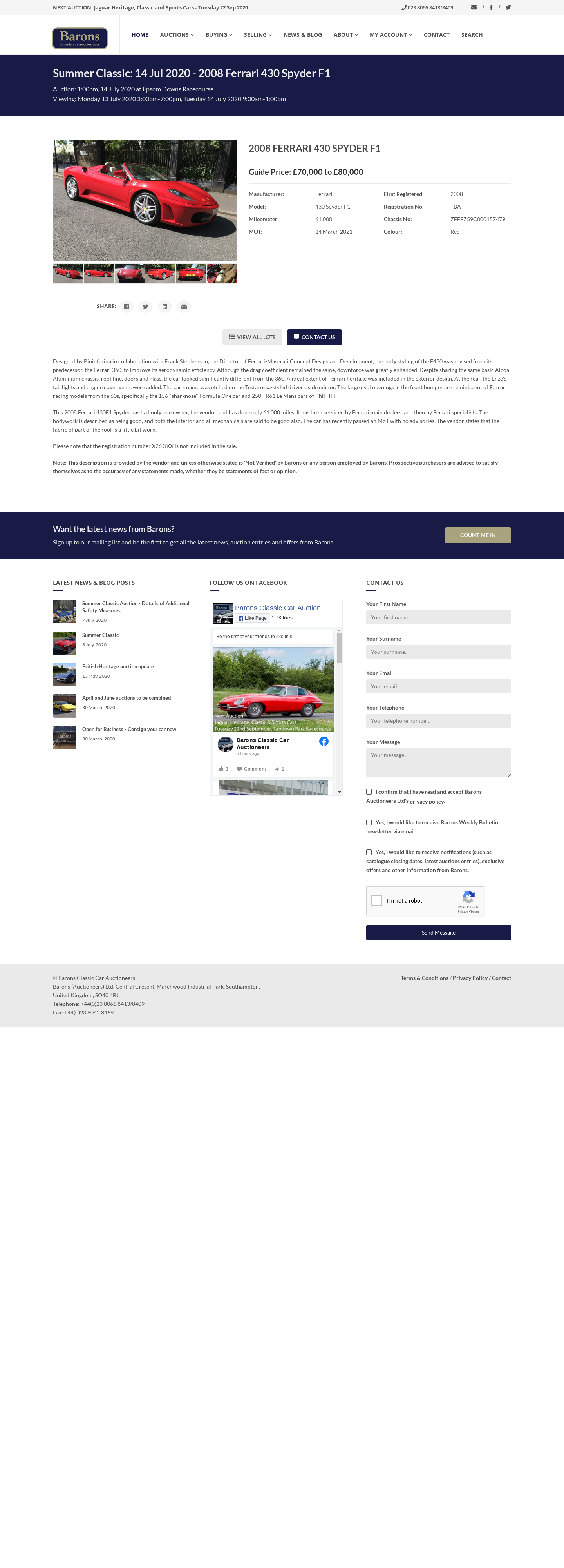Click scroll-down arrow in Facebook widget
The image size is (564, 1568).
click(x=340, y=793)
